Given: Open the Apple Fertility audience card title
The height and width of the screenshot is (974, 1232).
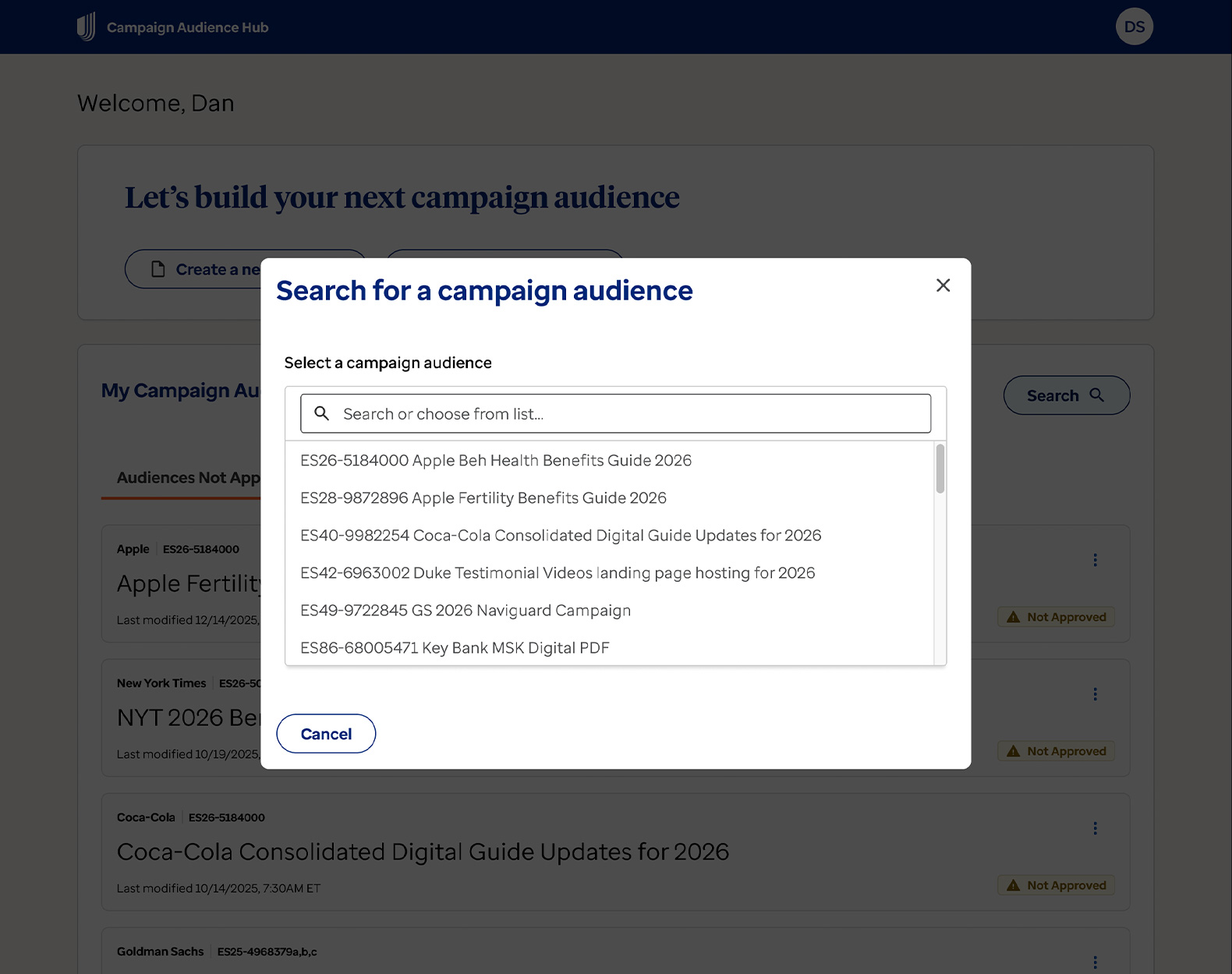Looking at the screenshot, I should 189,583.
